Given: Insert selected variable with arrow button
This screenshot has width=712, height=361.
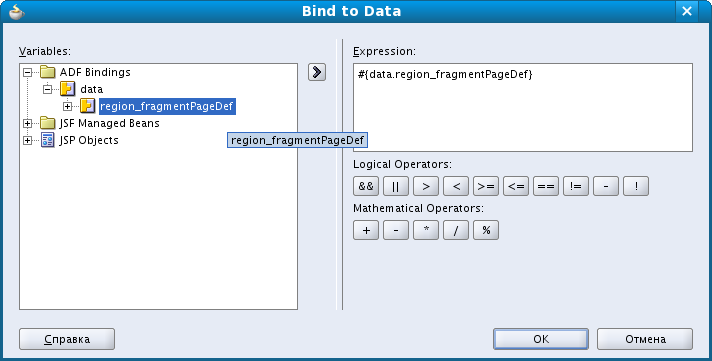Looking at the screenshot, I should [x=316, y=72].
